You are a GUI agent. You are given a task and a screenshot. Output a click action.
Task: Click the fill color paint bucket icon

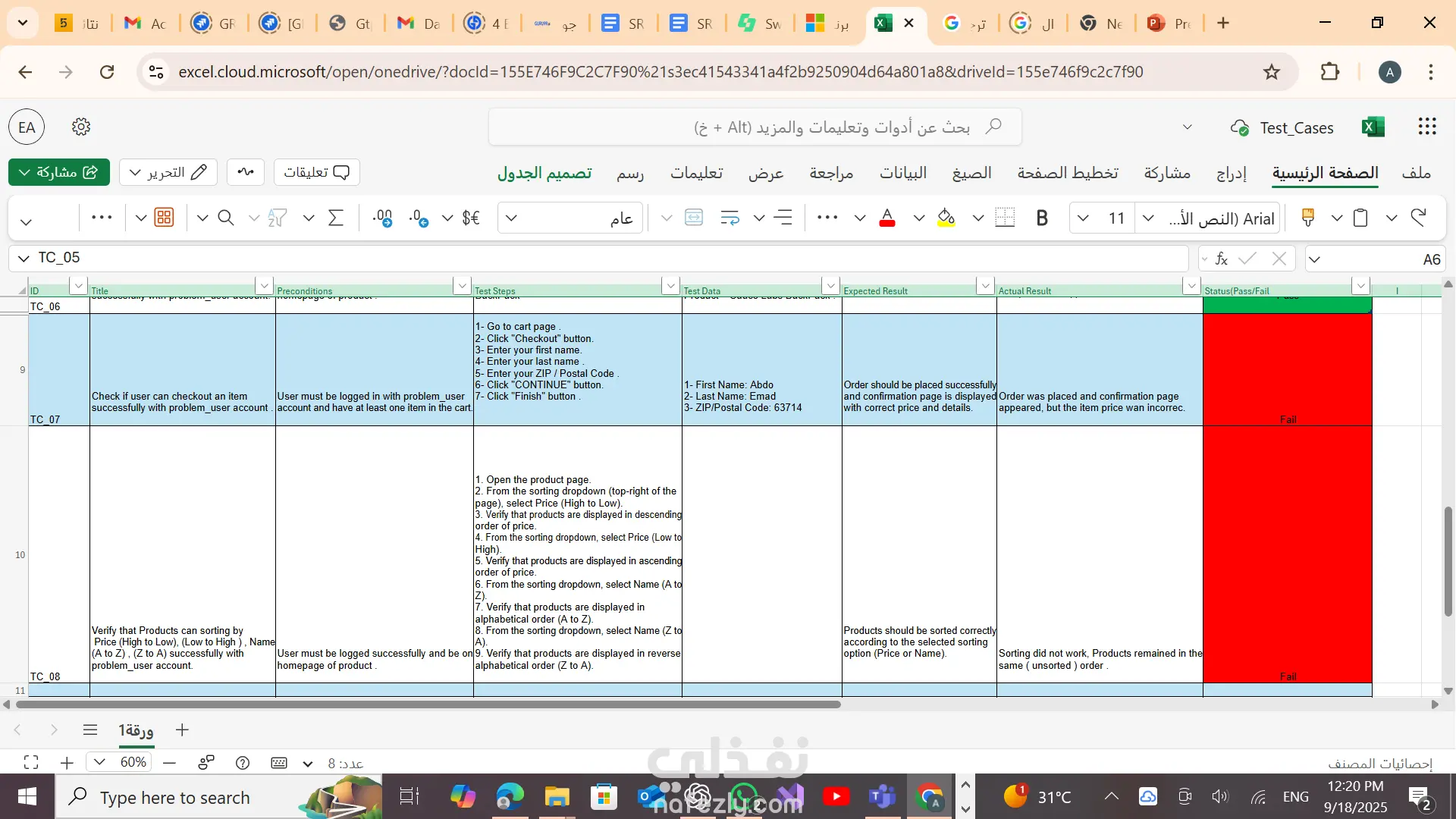(946, 218)
